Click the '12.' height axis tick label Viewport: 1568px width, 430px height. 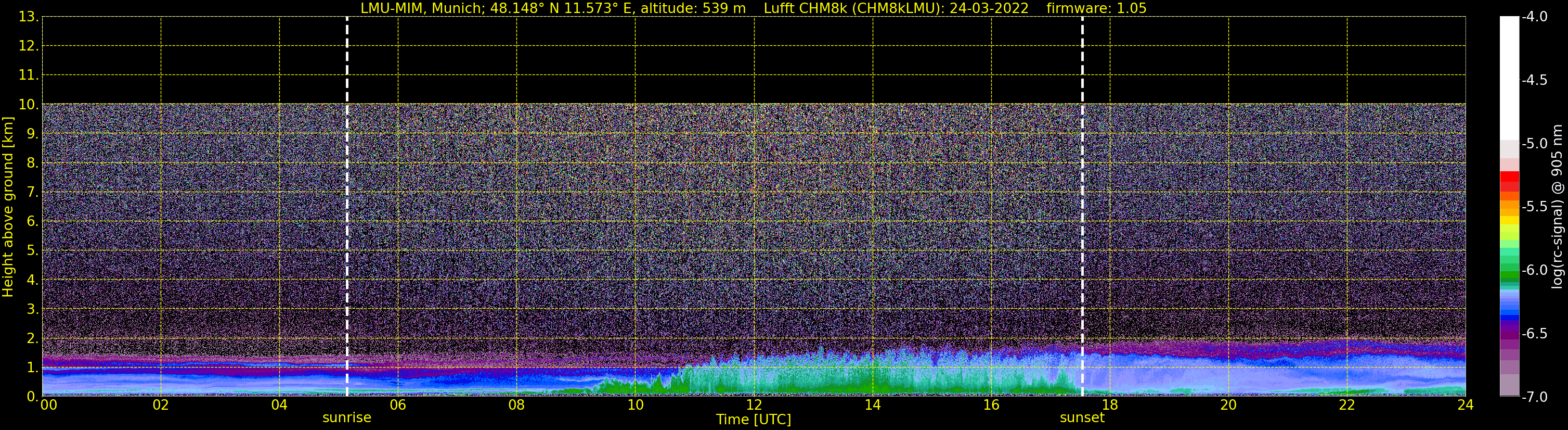(29, 46)
